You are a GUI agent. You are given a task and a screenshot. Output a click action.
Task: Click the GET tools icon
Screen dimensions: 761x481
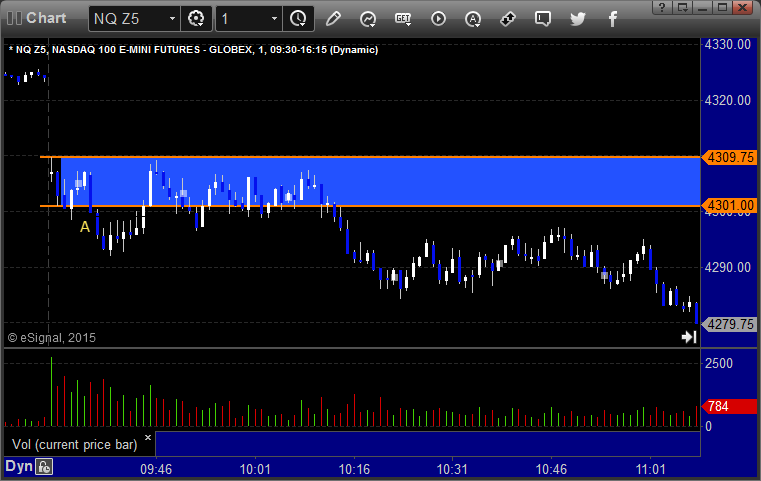coord(403,19)
